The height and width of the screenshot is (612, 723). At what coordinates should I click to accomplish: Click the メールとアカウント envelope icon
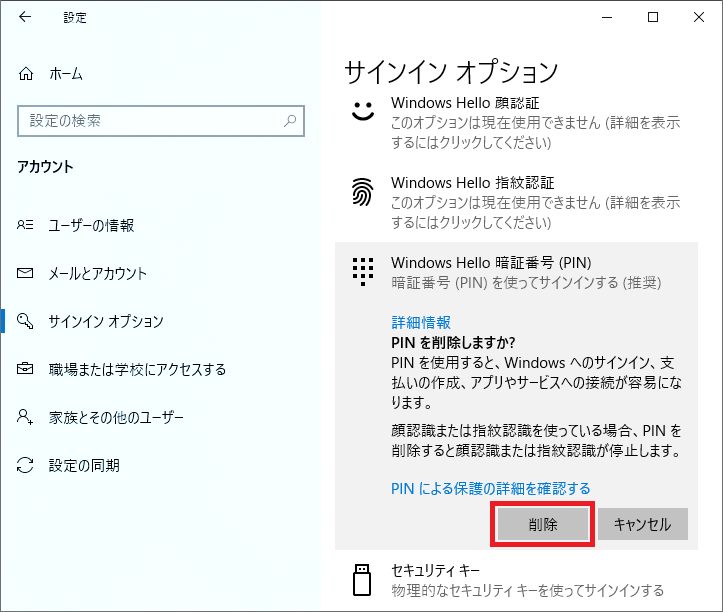(x=25, y=273)
